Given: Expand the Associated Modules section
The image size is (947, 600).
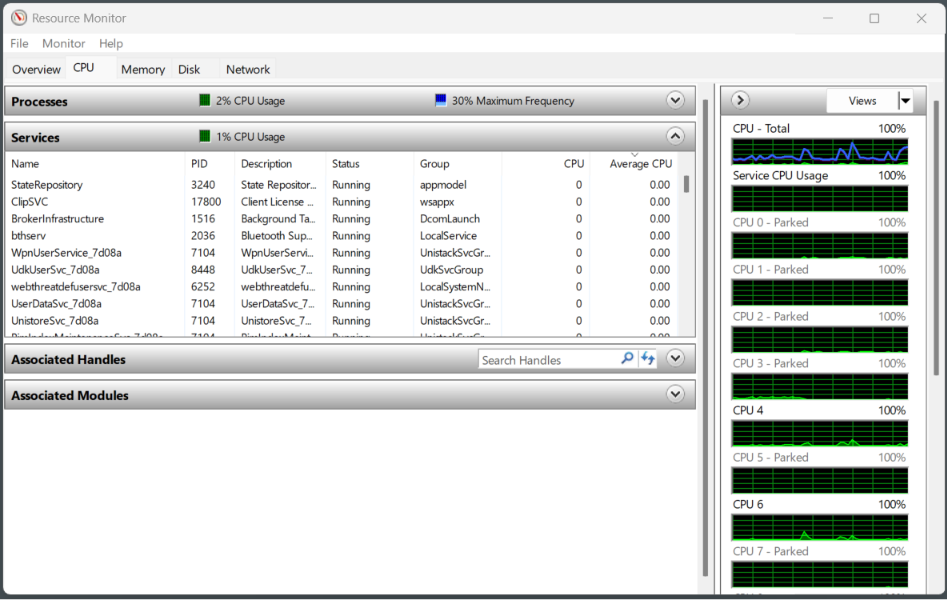Looking at the screenshot, I should click(x=675, y=395).
